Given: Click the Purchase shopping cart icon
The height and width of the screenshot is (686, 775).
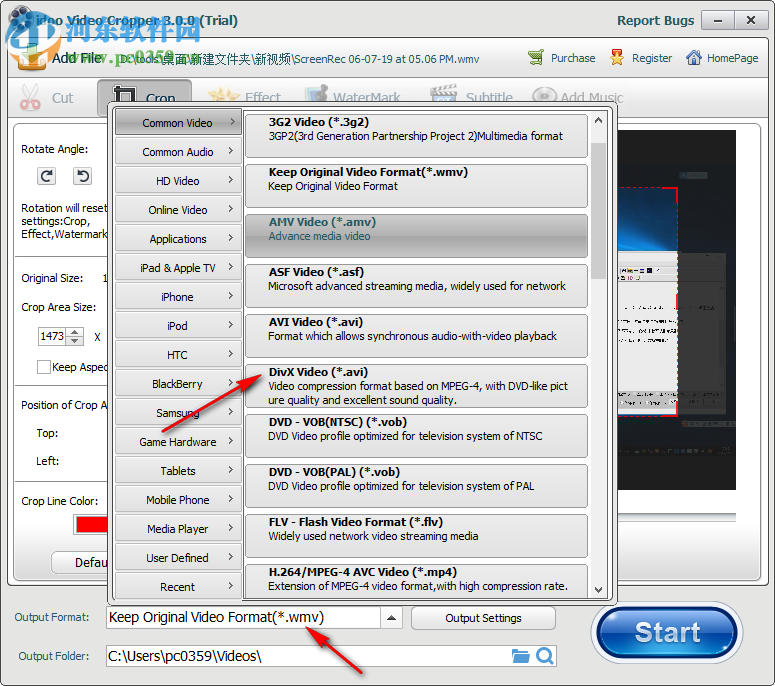Looking at the screenshot, I should [536, 58].
